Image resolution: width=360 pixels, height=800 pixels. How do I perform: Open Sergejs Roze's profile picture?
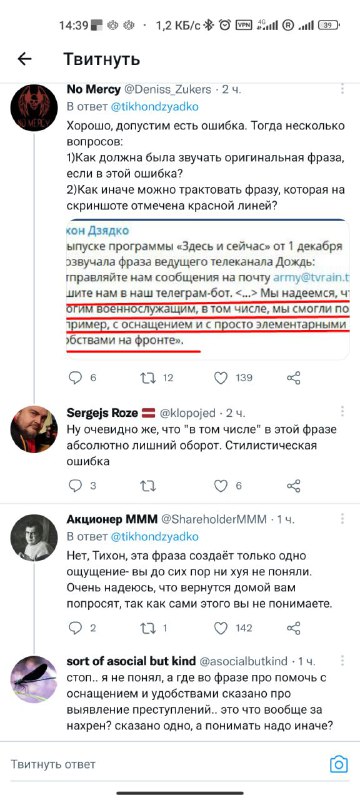[x=34, y=429]
